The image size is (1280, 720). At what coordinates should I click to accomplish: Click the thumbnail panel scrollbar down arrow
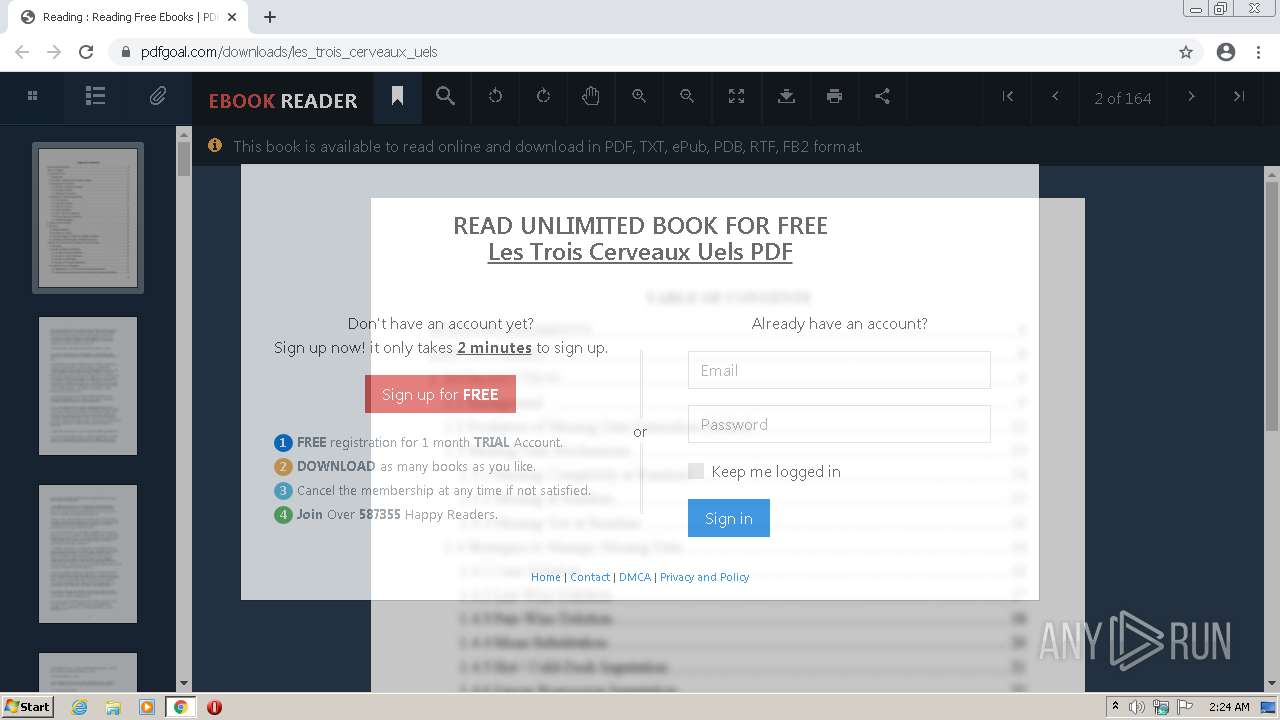184,683
